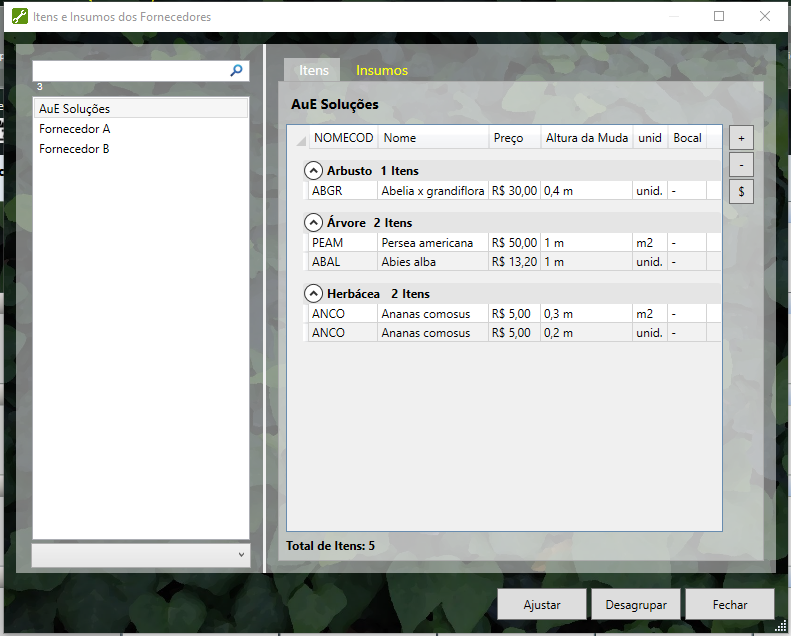Select Fornecedor B in supplier list
Screen dimensions: 791x636
(x=75, y=149)
